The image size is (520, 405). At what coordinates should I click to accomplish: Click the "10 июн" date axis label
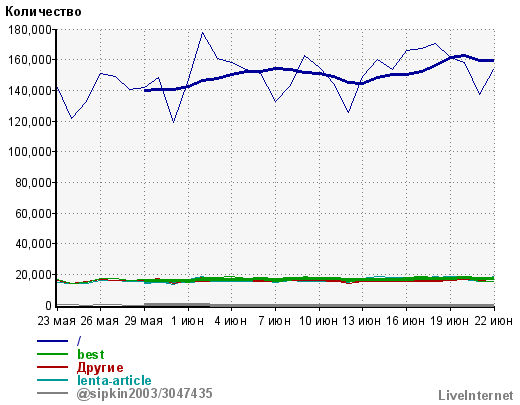click(318, 321)
